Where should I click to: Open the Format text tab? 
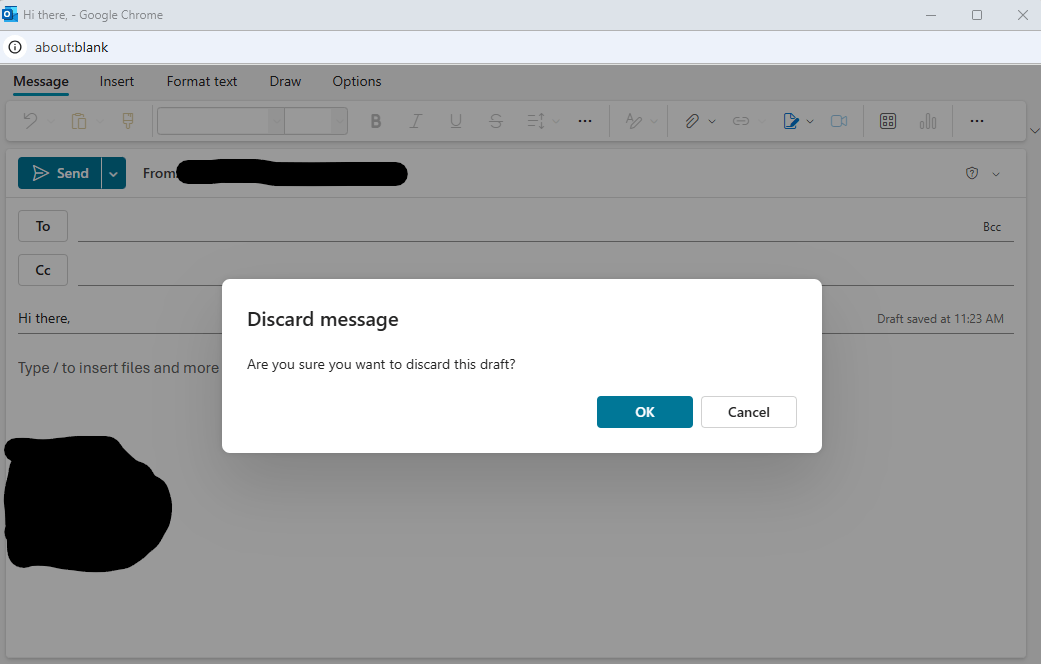click(x=202, y=82)
